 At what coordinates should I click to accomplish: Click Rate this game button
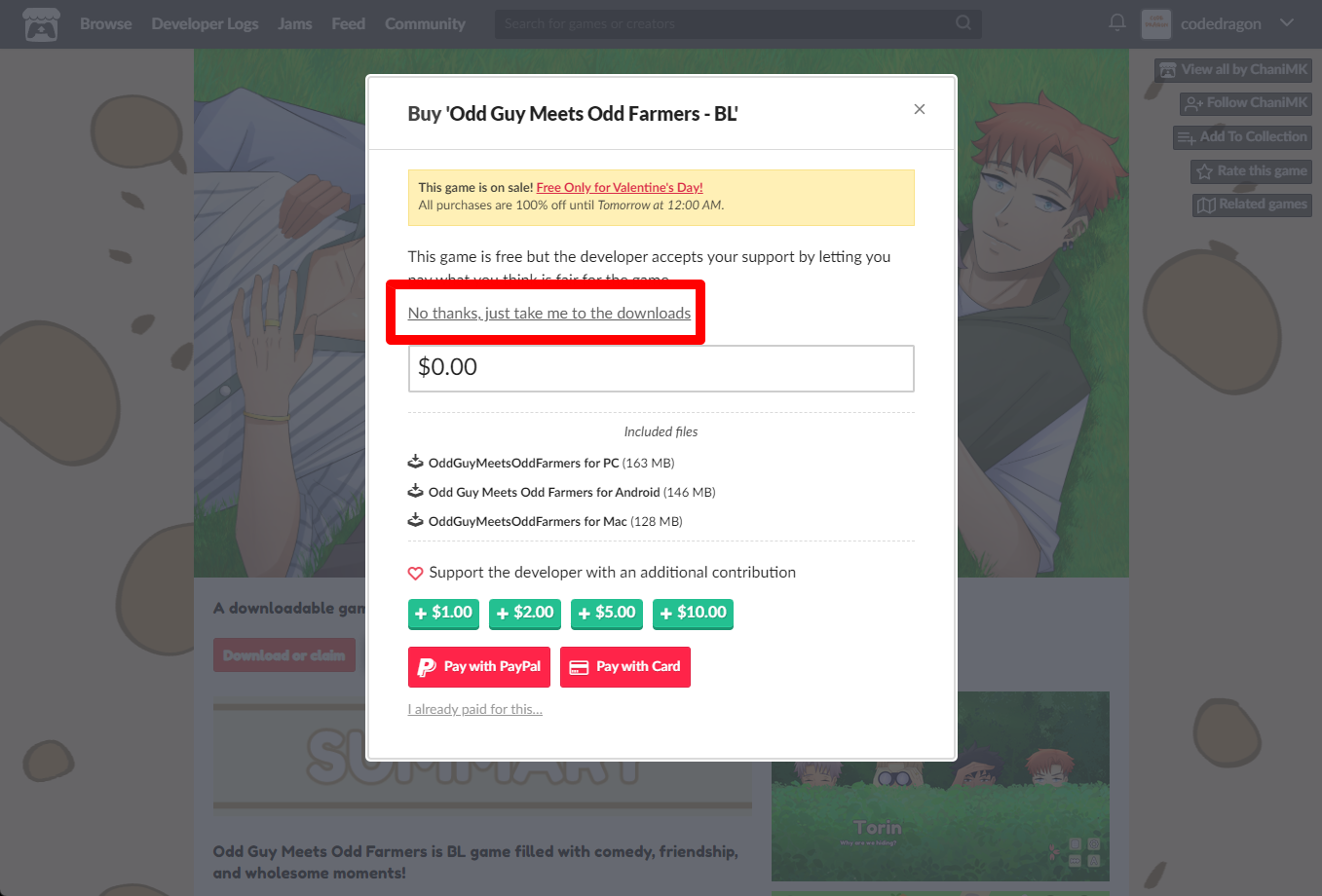pyautogui.click(x=1251, y=171)
